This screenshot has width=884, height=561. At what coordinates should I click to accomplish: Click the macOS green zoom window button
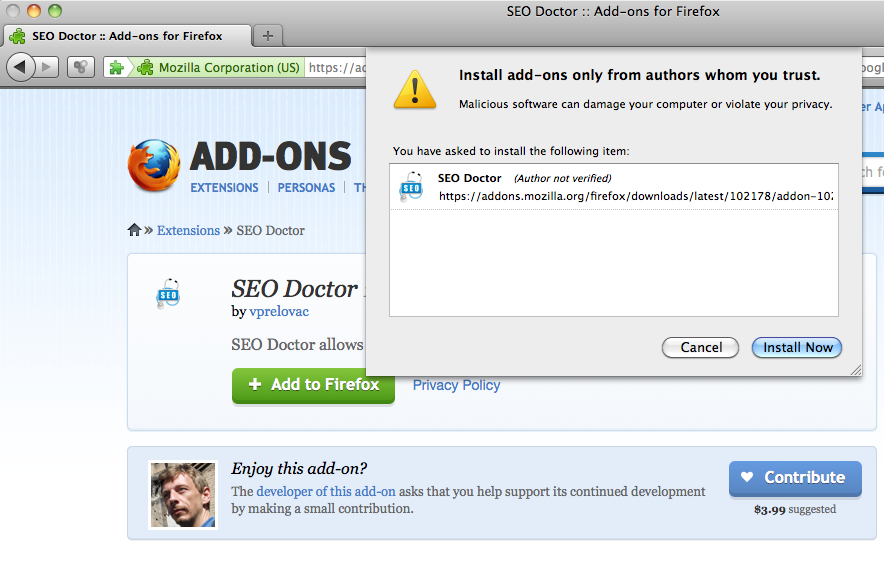pos(55,11)
